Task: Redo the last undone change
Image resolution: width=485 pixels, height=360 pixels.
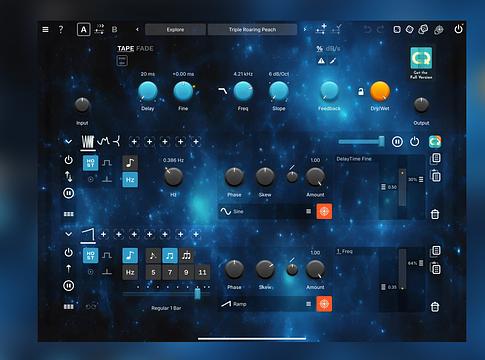Action: 380,30
